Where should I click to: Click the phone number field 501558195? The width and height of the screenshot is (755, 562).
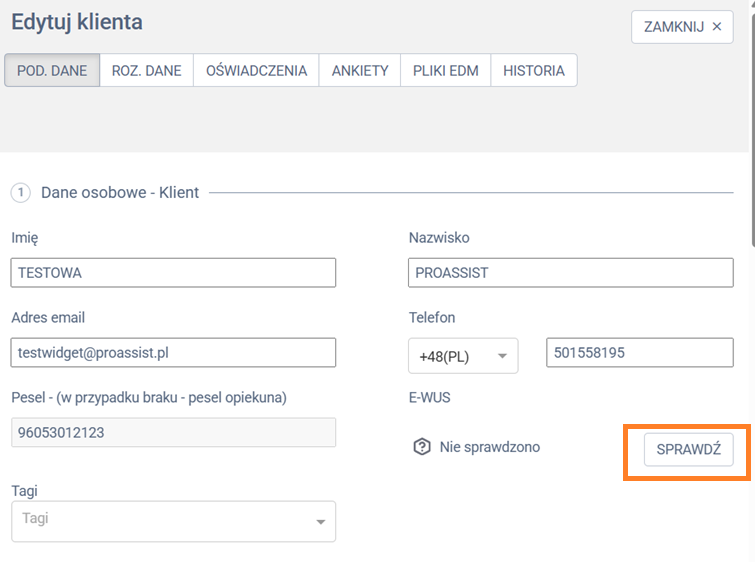point(639,352)
